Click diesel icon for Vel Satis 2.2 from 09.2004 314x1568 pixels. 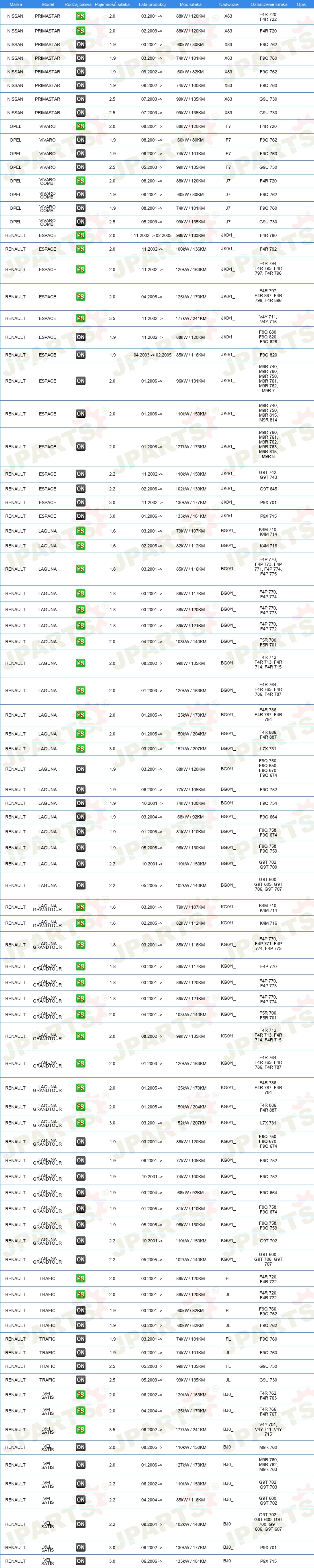click(x=80, y=1524)
